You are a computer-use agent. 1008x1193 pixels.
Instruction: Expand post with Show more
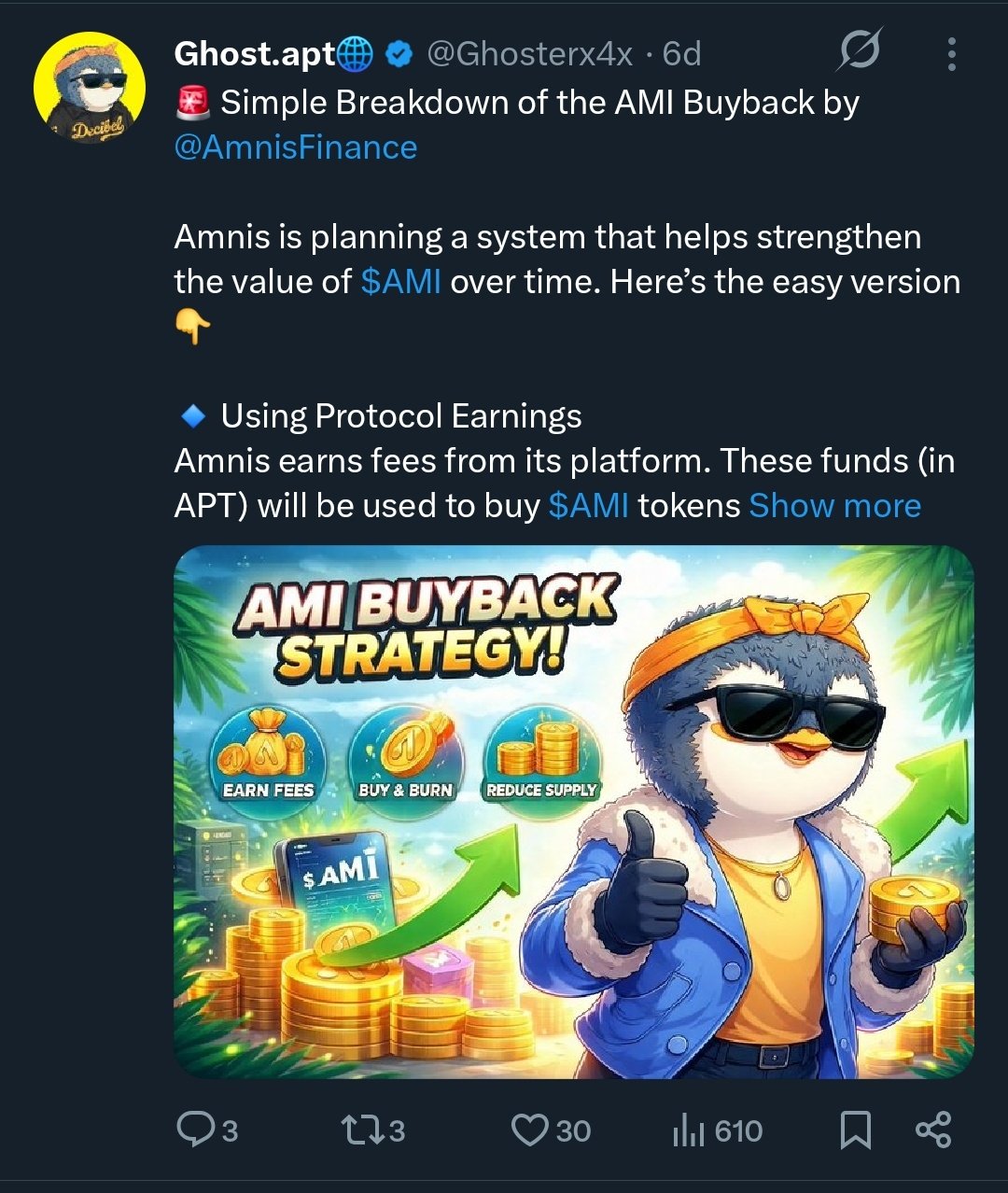(x=834, y=505)
